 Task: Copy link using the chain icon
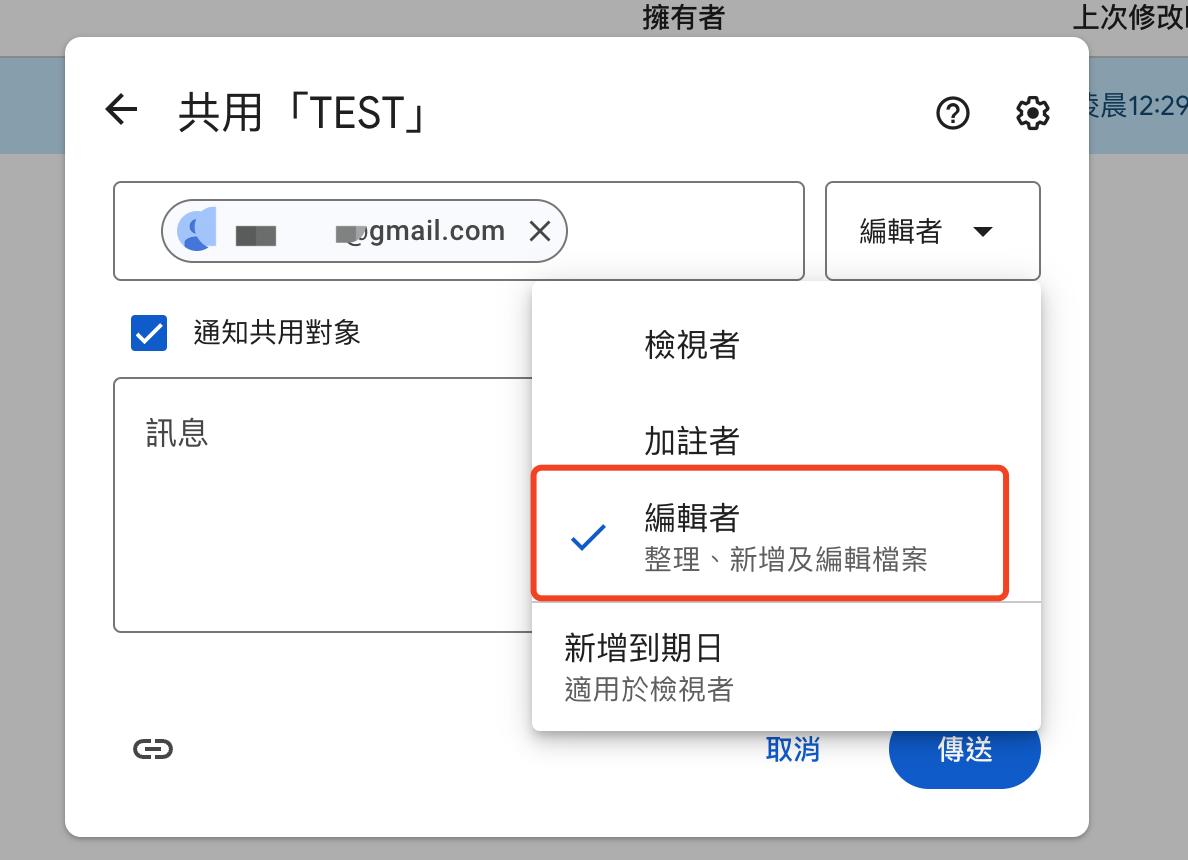153,749
